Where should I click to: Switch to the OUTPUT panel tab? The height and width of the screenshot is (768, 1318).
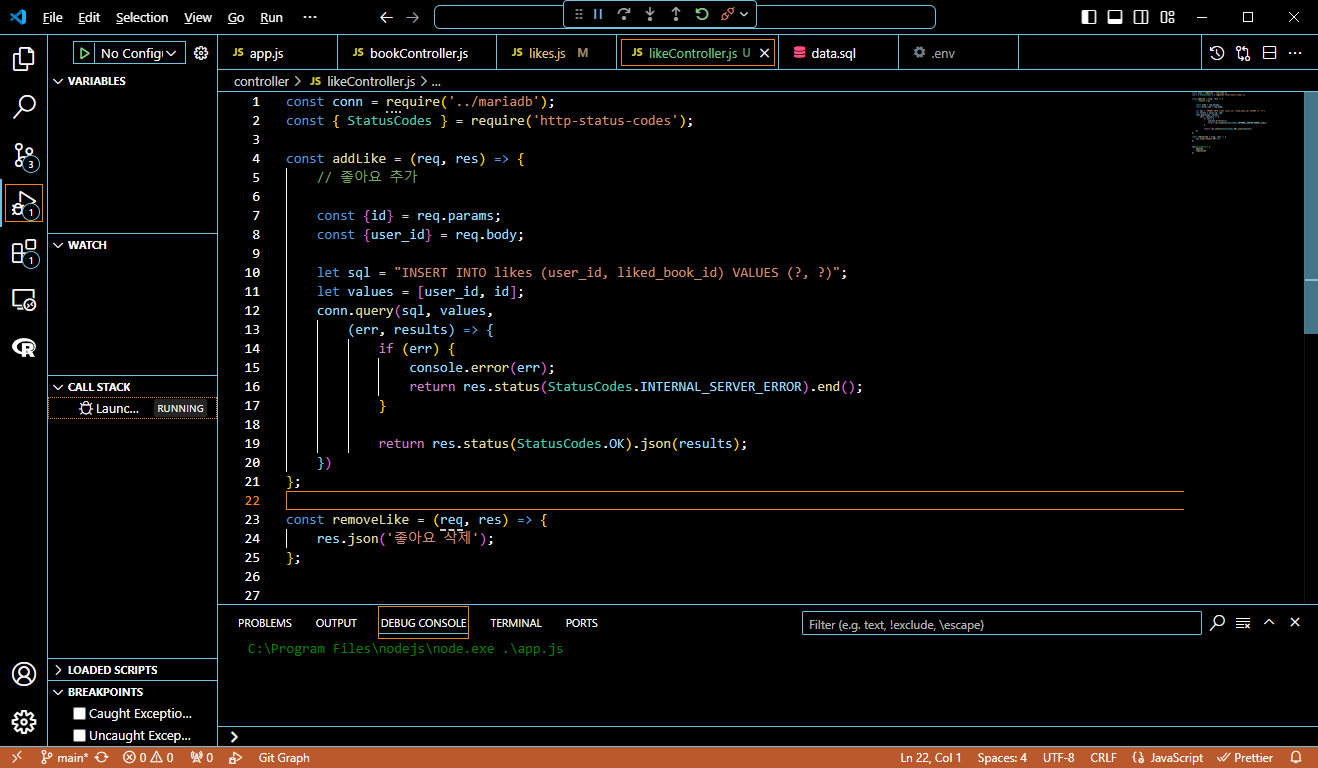pyautogui.click(x=336, y=623)
